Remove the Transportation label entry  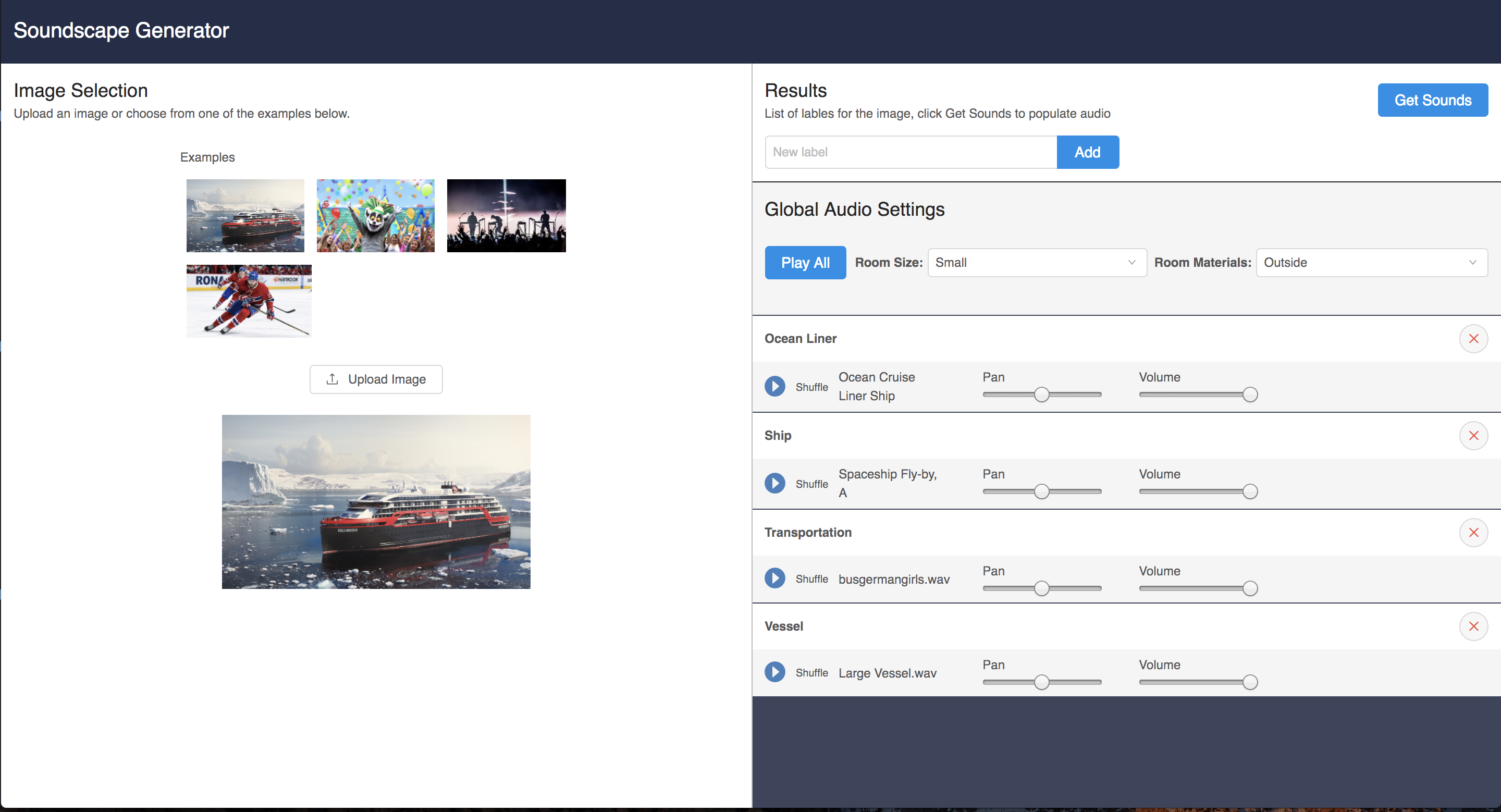[1474, 532]
